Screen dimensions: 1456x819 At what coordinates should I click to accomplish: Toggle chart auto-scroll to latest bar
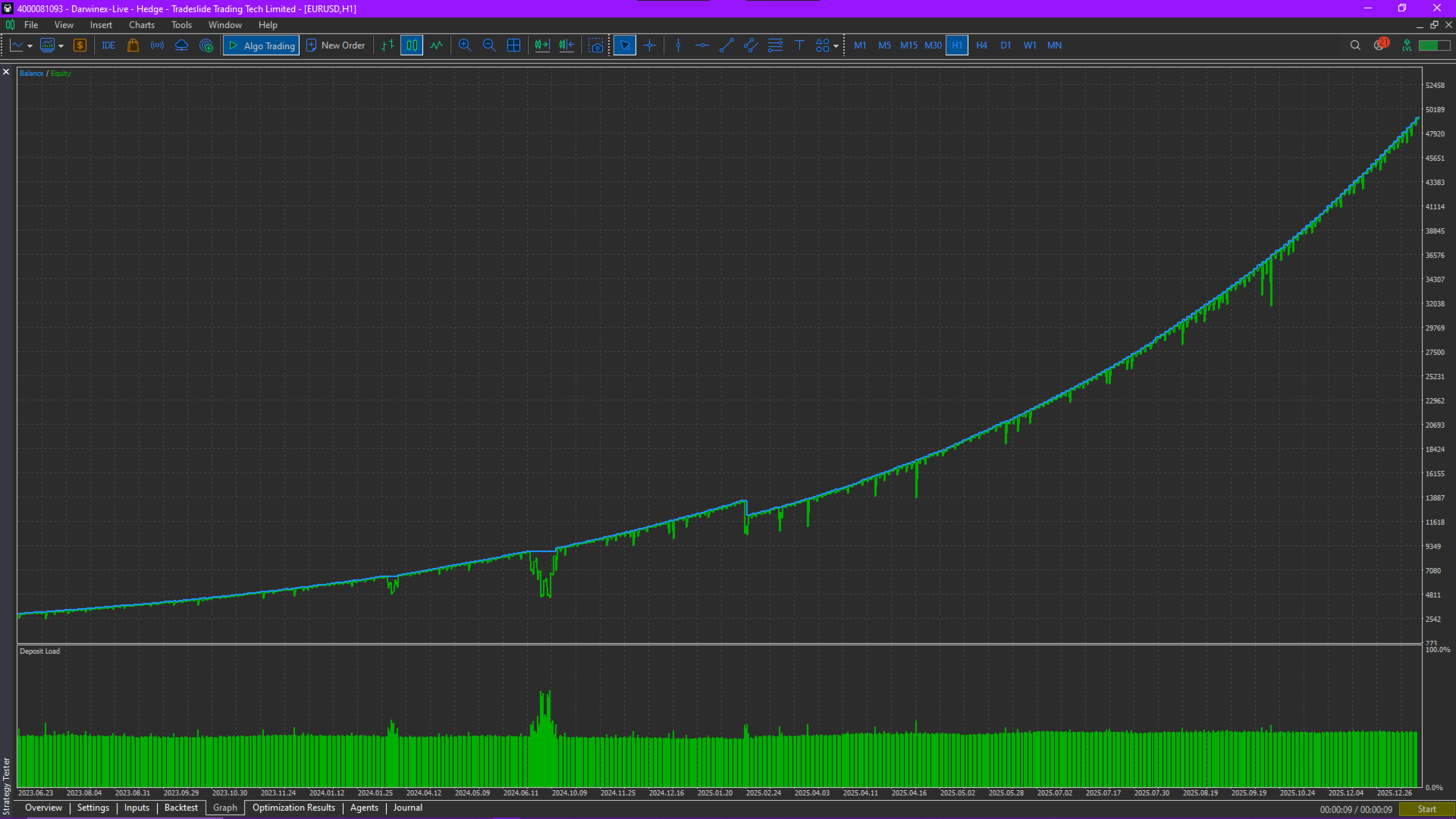coord(541,45)
